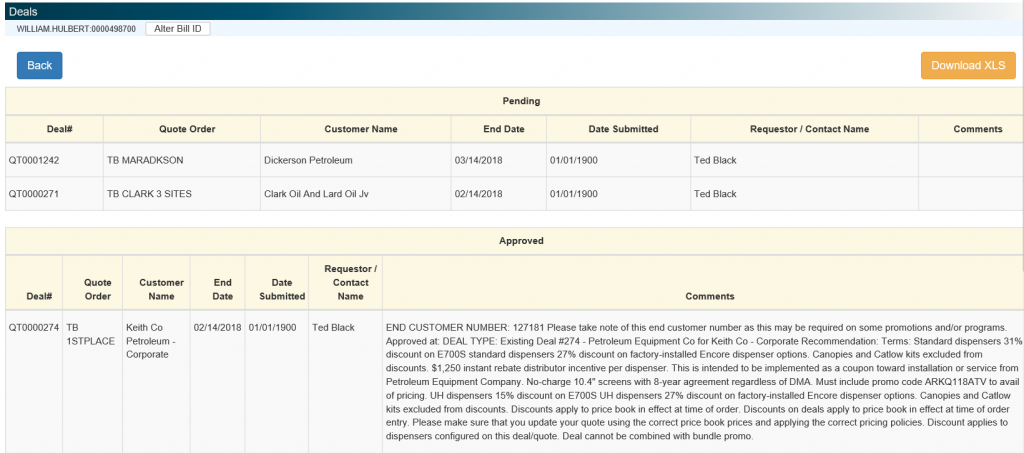Select the Dickerson Petroleum customer name
1024x453 pixels.
point(309,160)
